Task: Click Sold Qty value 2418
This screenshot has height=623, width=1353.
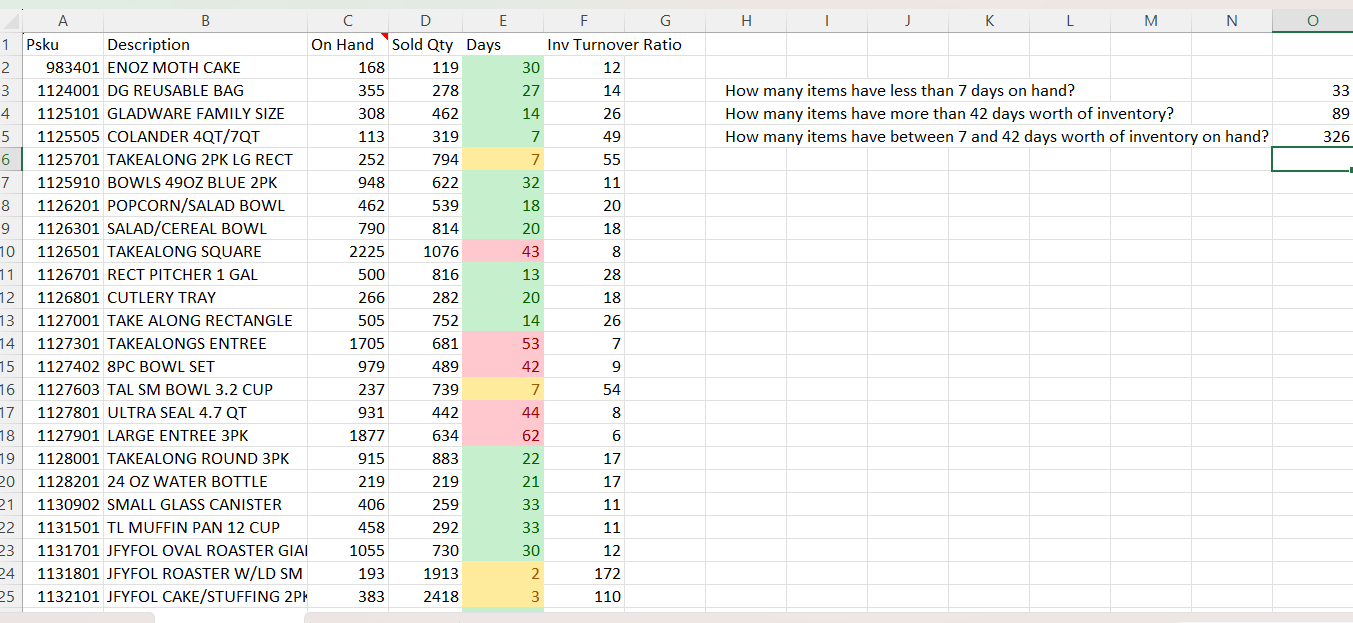Action: coord(426,596)
